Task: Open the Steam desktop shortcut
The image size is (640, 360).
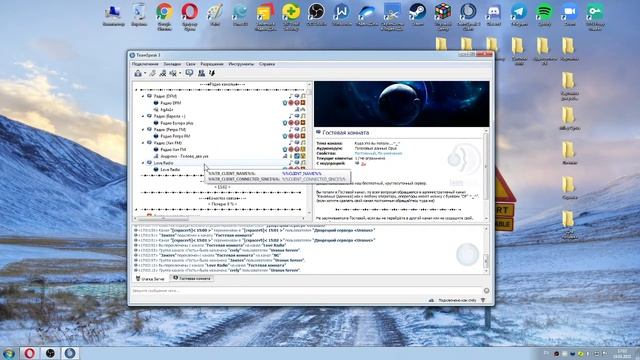Action: [x=418, y=14]
